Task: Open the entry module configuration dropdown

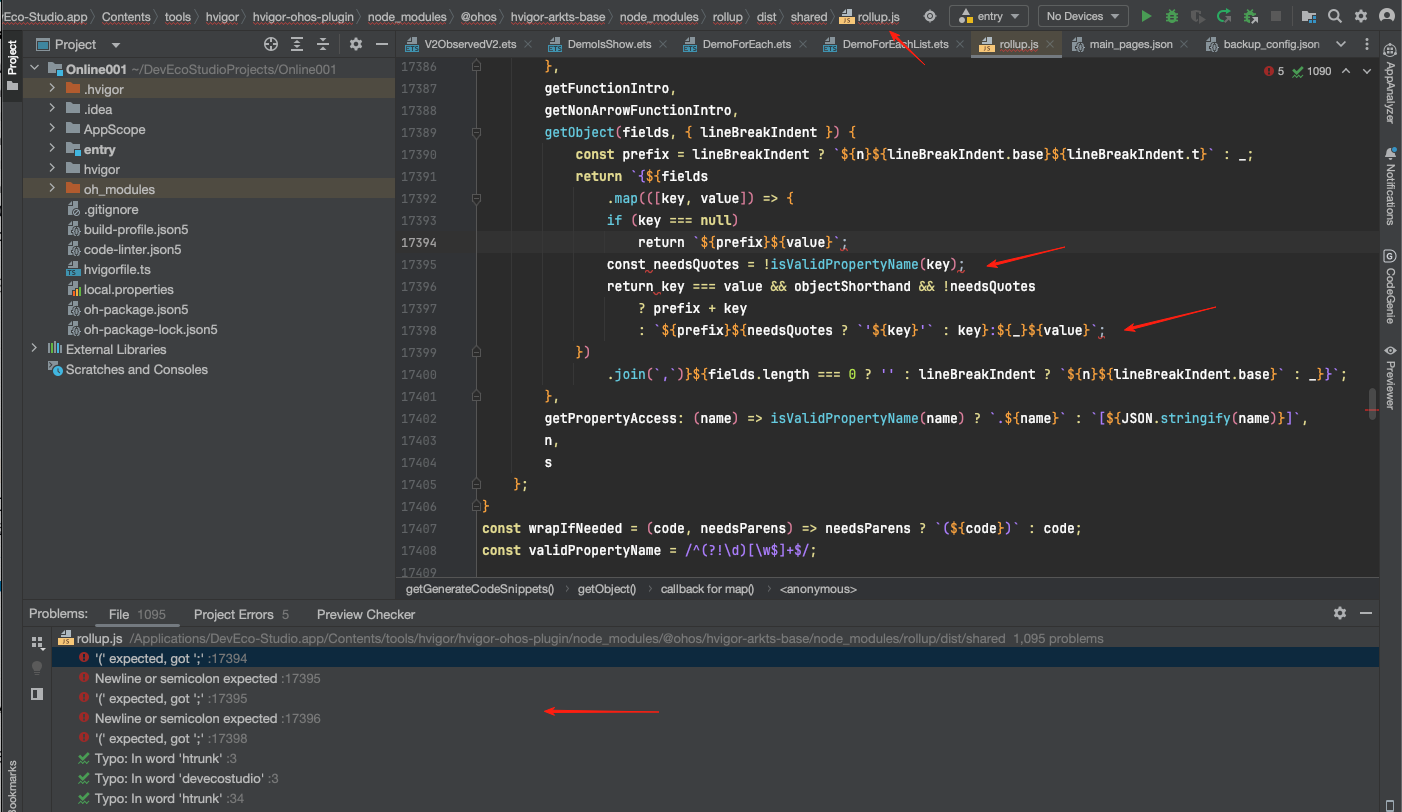Action: coord(988,16)
